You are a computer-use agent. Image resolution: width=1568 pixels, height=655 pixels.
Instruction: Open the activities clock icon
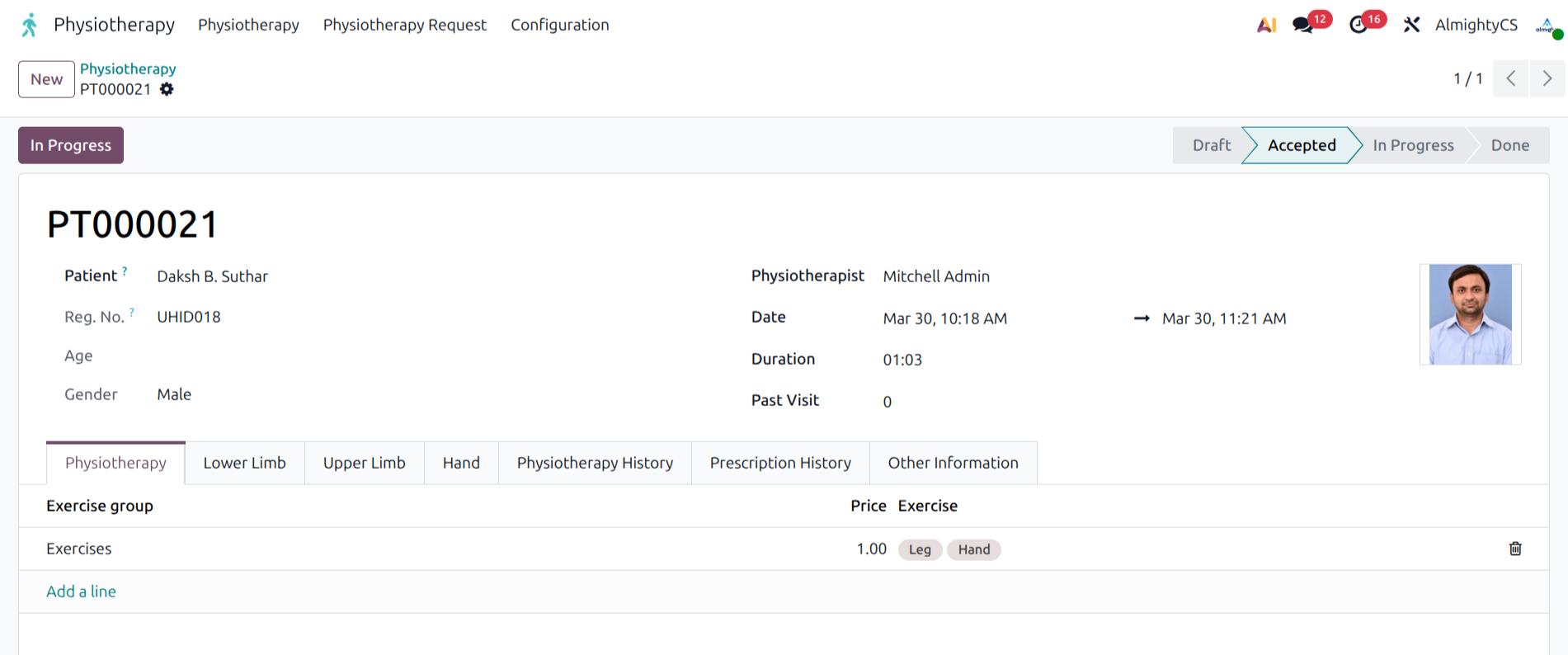(x=1358, y=26)
